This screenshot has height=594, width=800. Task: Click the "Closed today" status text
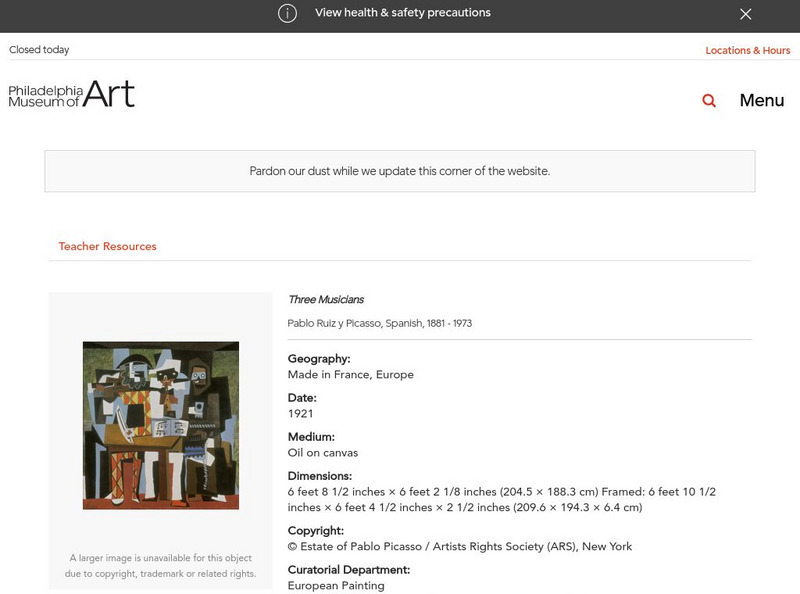(x=39, y=50)
